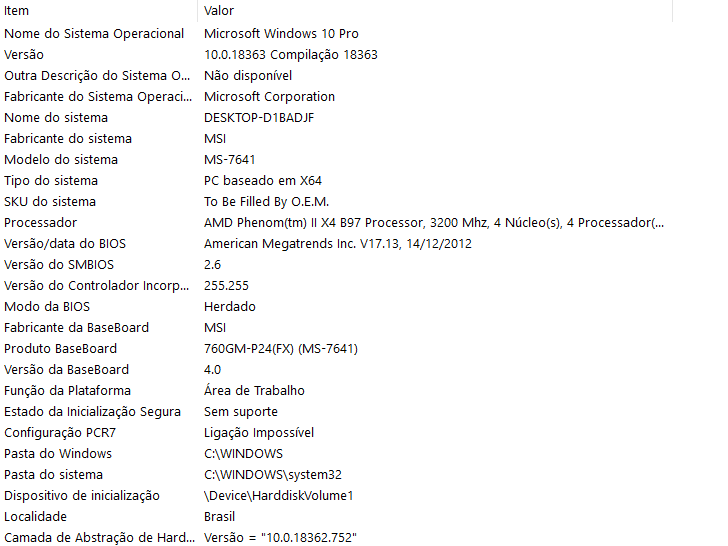Click the Item column header

[98, 11]
